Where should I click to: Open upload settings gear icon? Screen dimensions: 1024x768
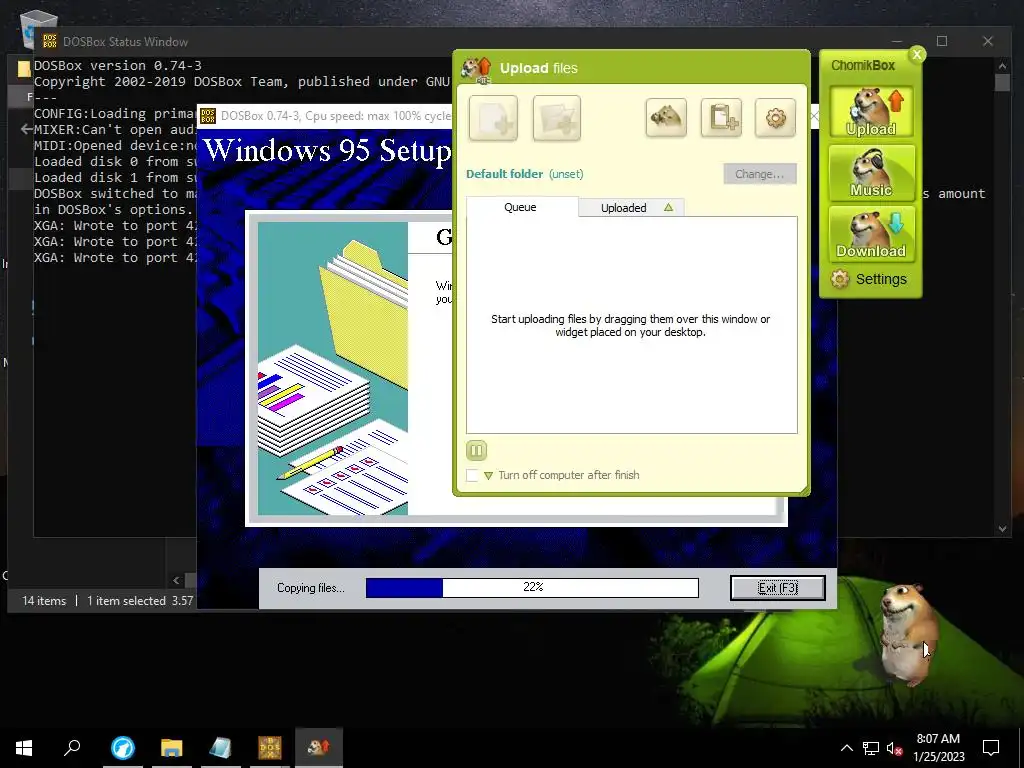point(775,118)
